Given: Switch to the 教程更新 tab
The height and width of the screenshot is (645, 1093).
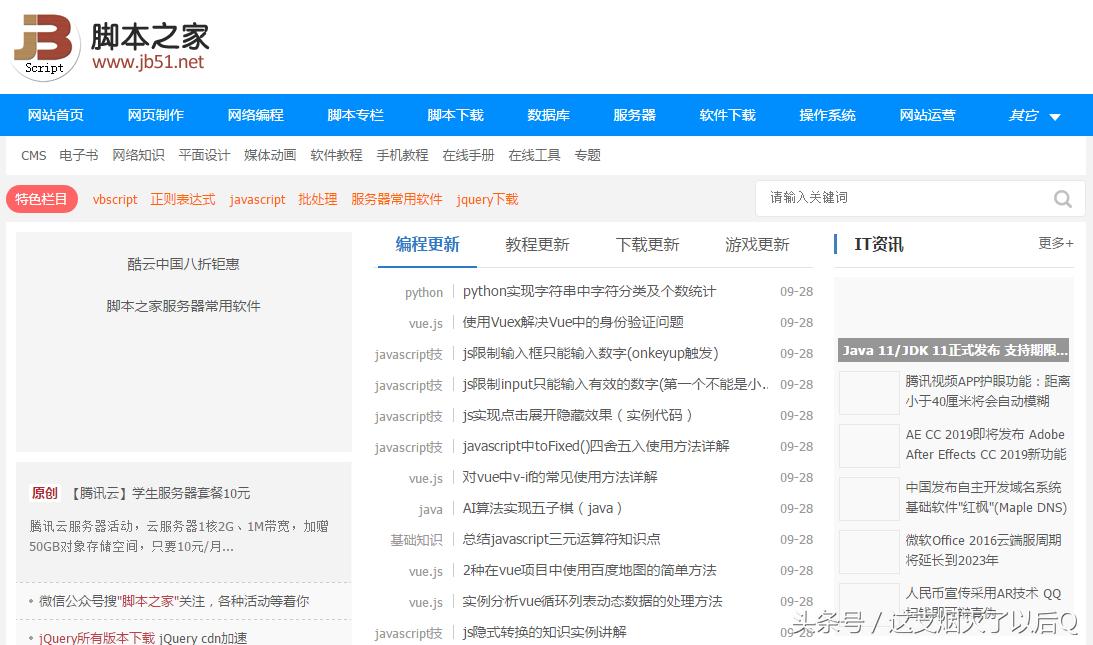Looking at the screenshot, I should click(x=537, y=244).
